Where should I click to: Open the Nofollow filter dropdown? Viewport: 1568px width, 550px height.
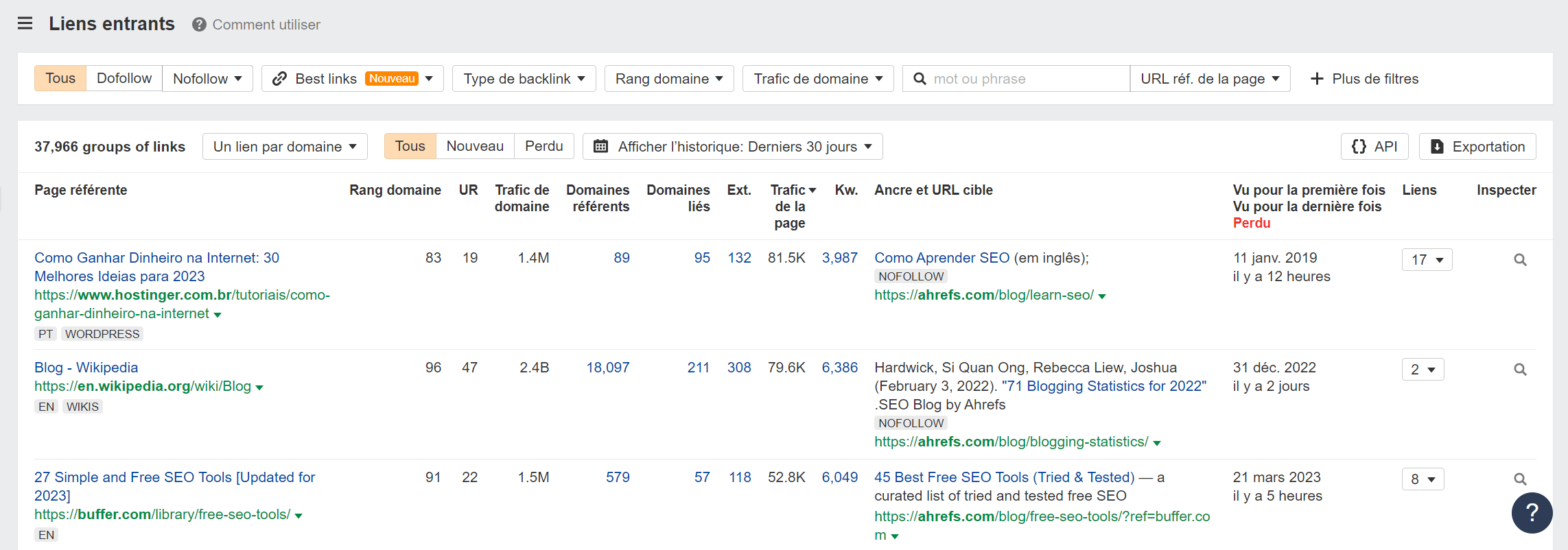pyautogui.click(x=207, y=78)
